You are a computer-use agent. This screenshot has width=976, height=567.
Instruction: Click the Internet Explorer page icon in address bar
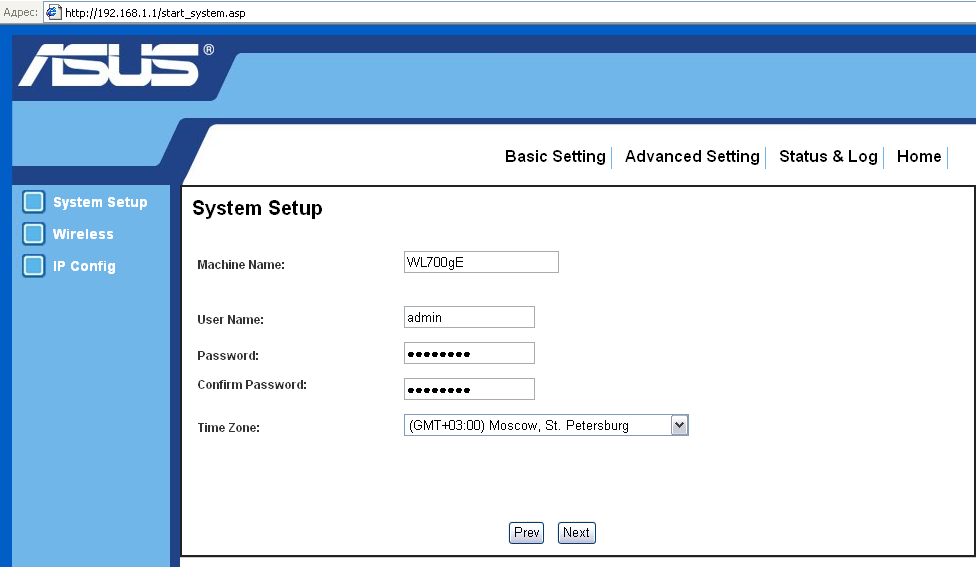click(54, 12)
